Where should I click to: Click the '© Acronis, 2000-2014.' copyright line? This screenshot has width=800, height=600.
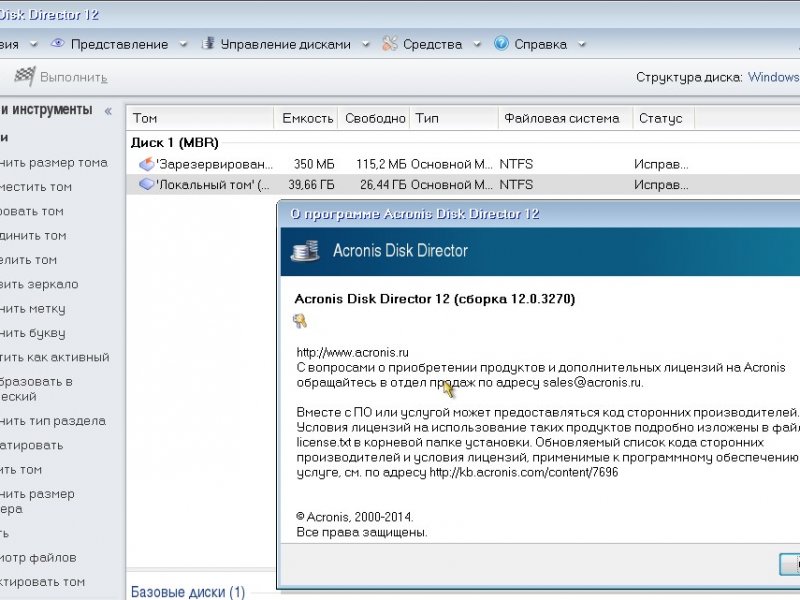click(355, 517)
